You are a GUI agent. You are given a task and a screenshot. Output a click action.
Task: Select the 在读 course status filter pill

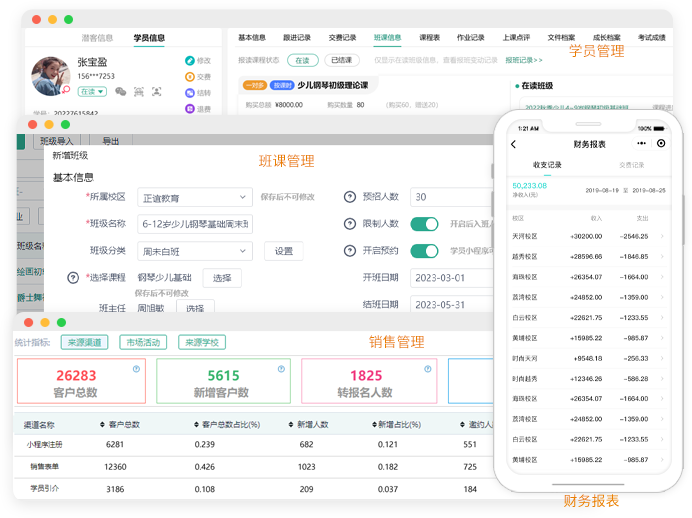[303, 60]
